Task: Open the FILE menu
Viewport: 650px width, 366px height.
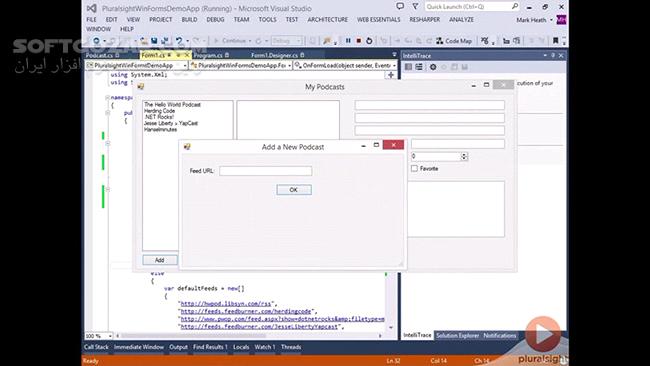Action: [92, 19]
